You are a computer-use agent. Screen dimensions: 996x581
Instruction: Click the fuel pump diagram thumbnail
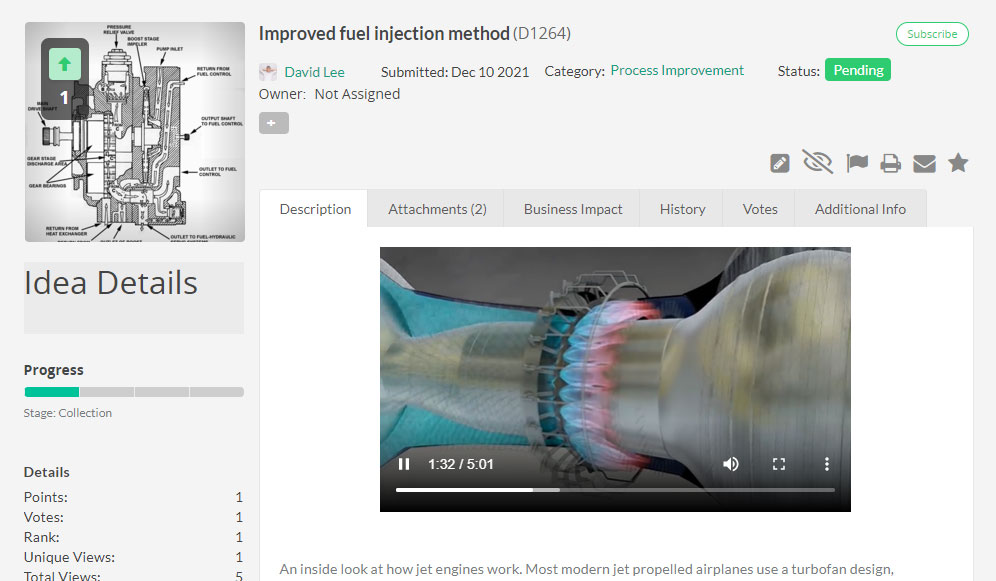(x=135, y=132)
